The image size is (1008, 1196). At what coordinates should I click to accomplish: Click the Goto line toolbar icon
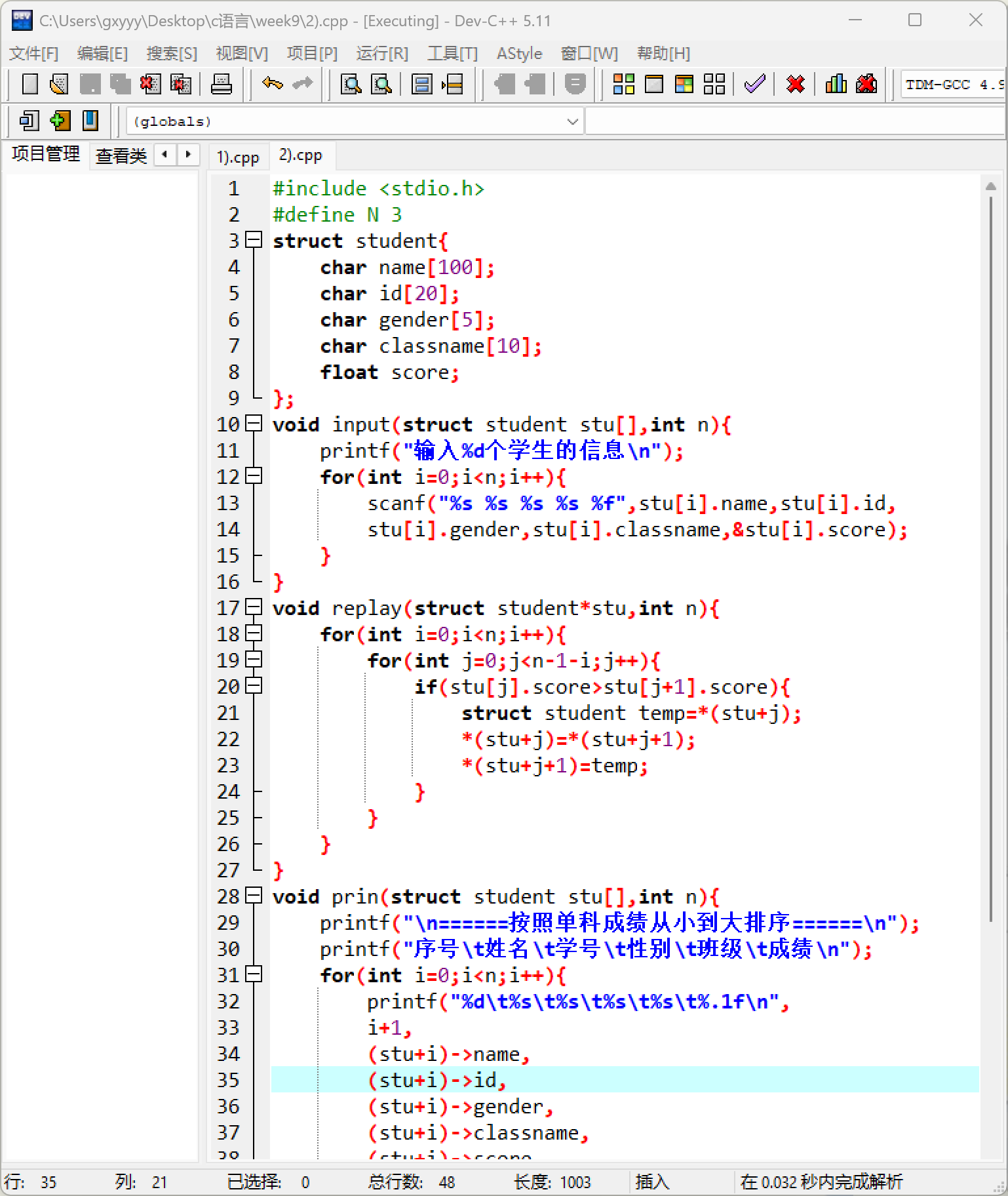click(x=452, y=84)
